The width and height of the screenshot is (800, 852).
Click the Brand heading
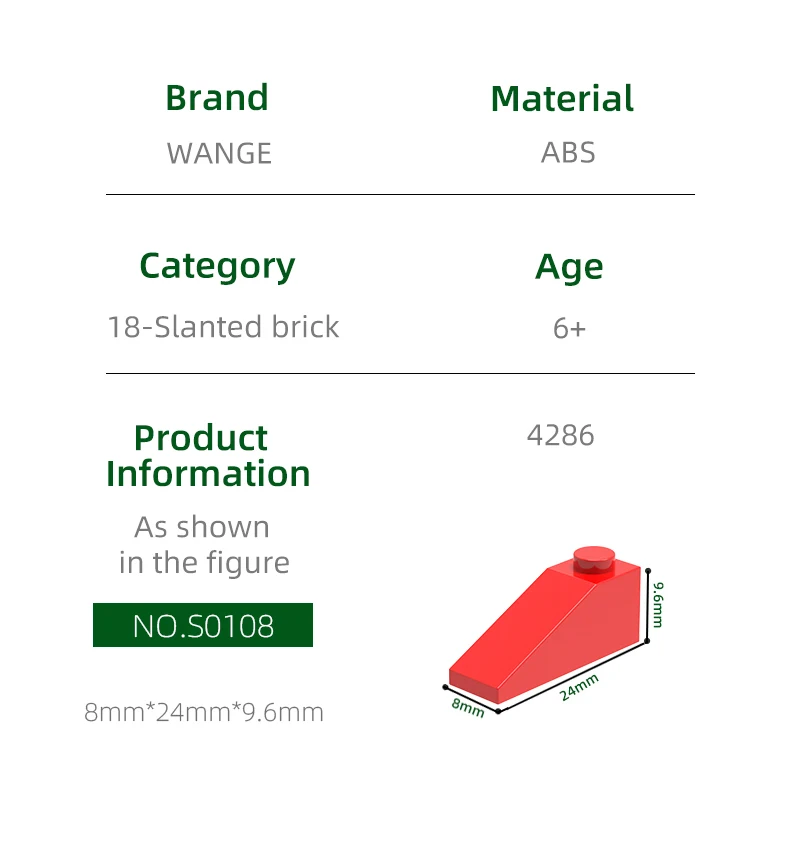click(x=217, y=98)
